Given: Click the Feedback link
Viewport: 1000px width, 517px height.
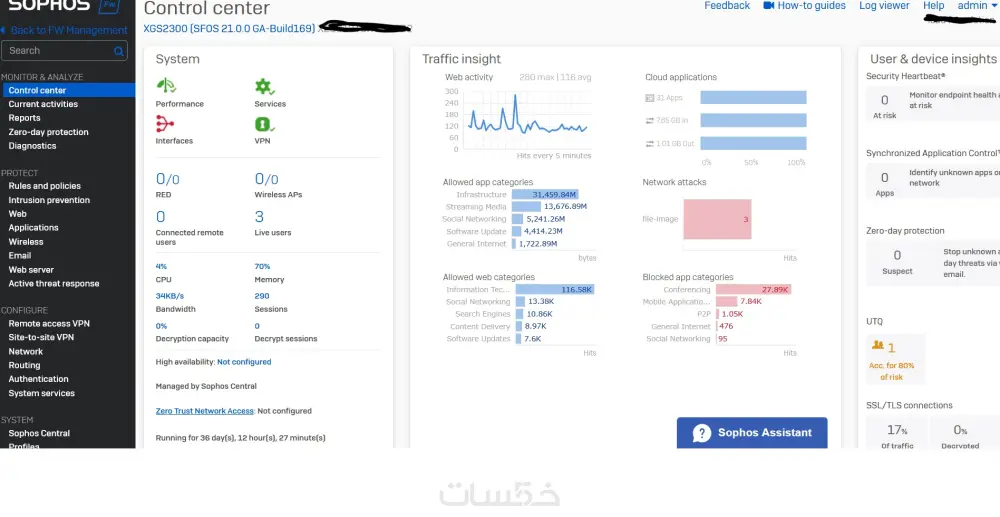Looking at the screenshot, I should (x=727, y=6).
